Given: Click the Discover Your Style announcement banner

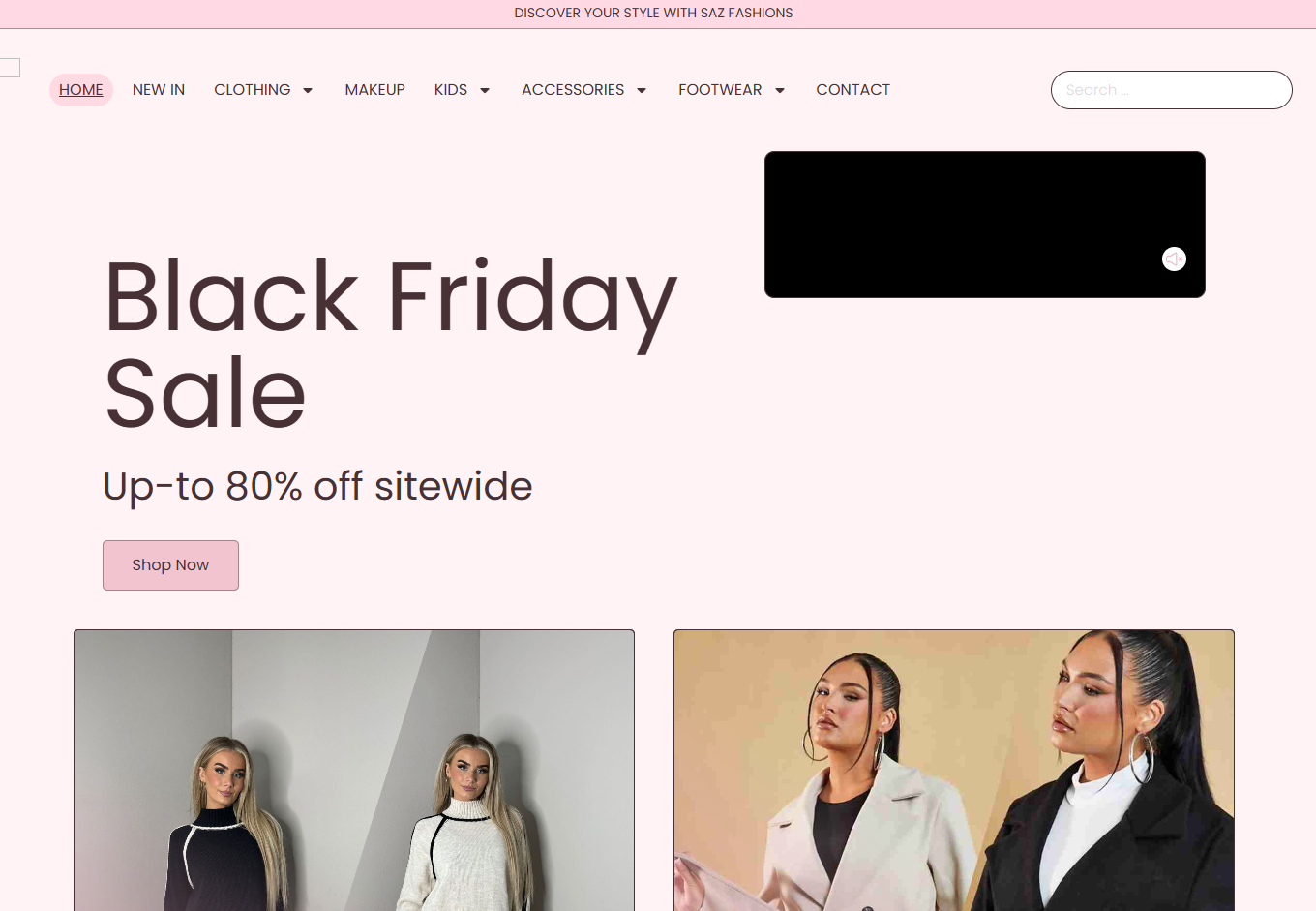Looking at the screenshot, I should (x=653, y=14).
